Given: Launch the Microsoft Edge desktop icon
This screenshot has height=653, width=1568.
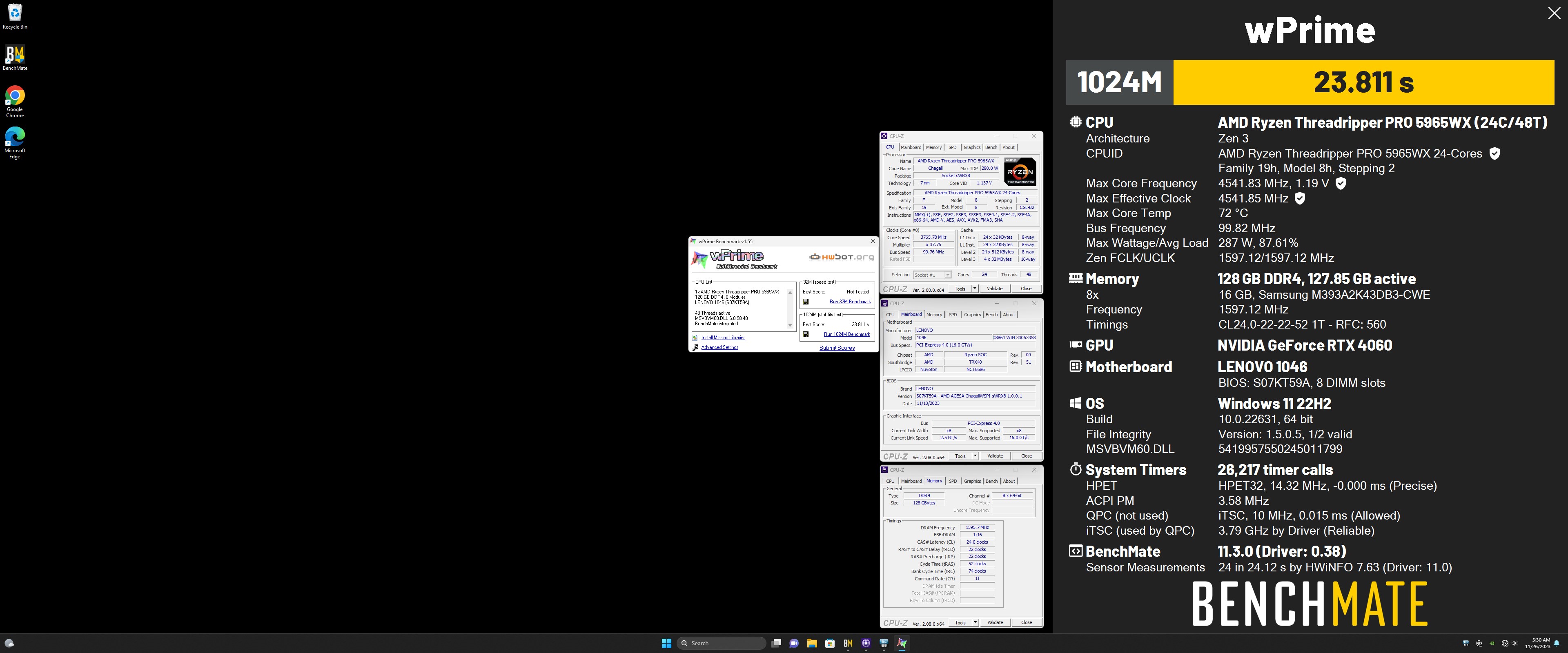Looking at the screenshot, I should click(15, 143).
